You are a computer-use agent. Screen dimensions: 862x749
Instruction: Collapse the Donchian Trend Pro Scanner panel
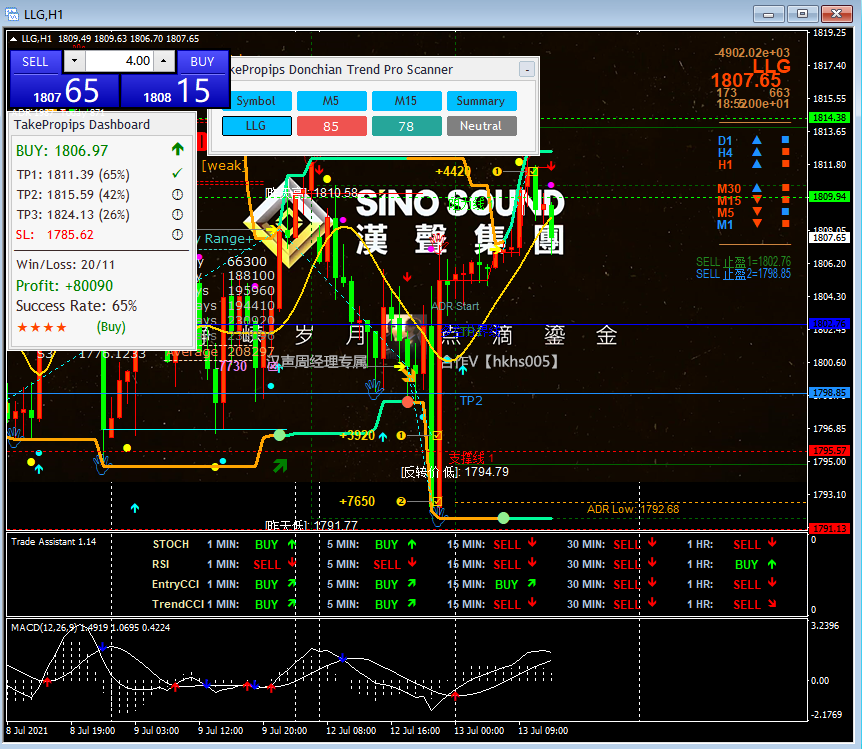tap(527, 70)
